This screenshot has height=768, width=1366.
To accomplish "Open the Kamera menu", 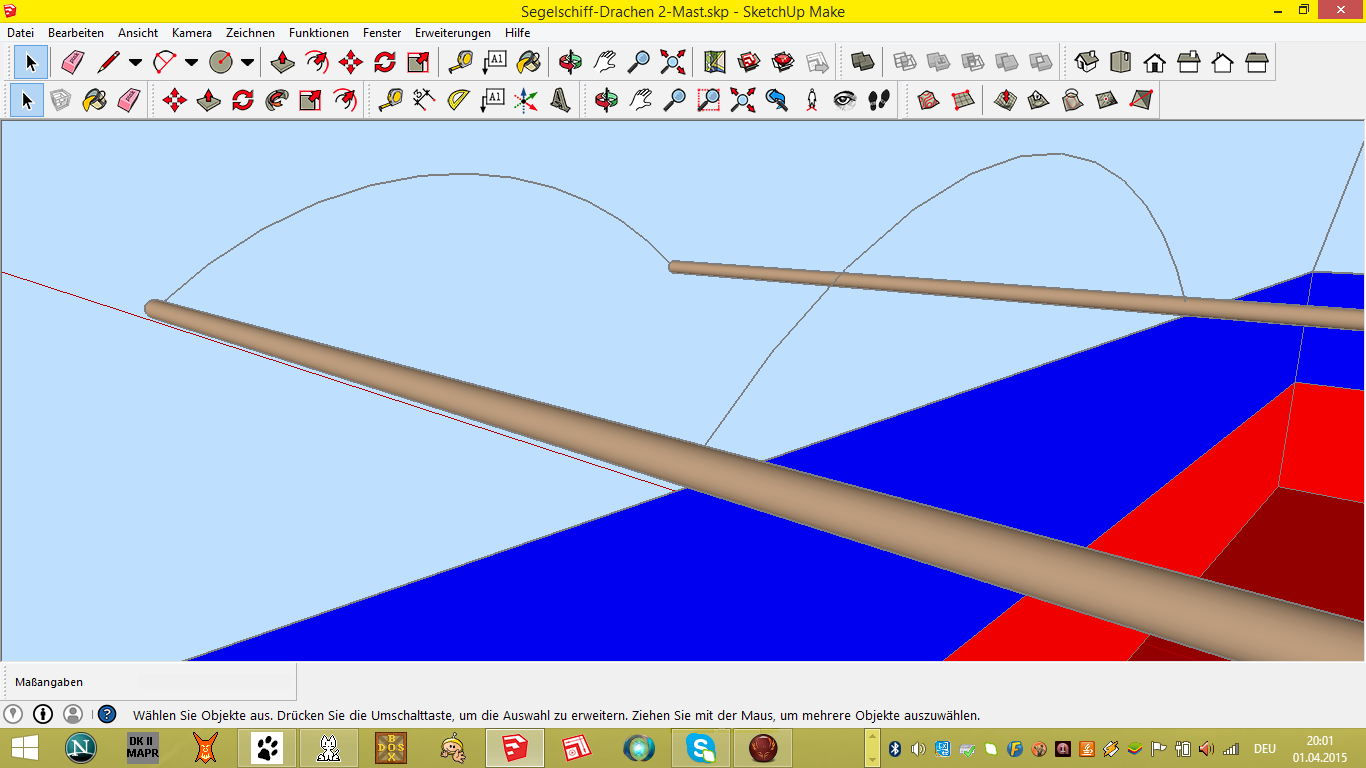I will click(x=191, y=33).
